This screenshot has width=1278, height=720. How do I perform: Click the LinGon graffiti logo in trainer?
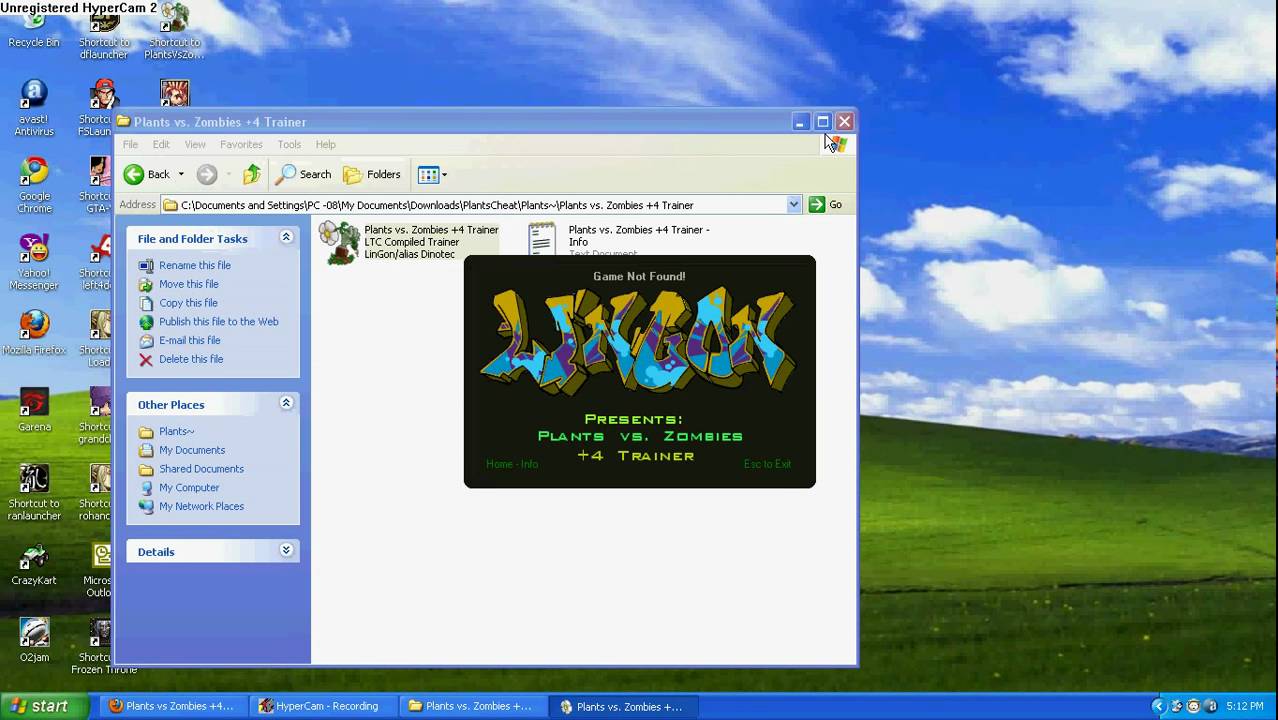[x=638, y=343]
